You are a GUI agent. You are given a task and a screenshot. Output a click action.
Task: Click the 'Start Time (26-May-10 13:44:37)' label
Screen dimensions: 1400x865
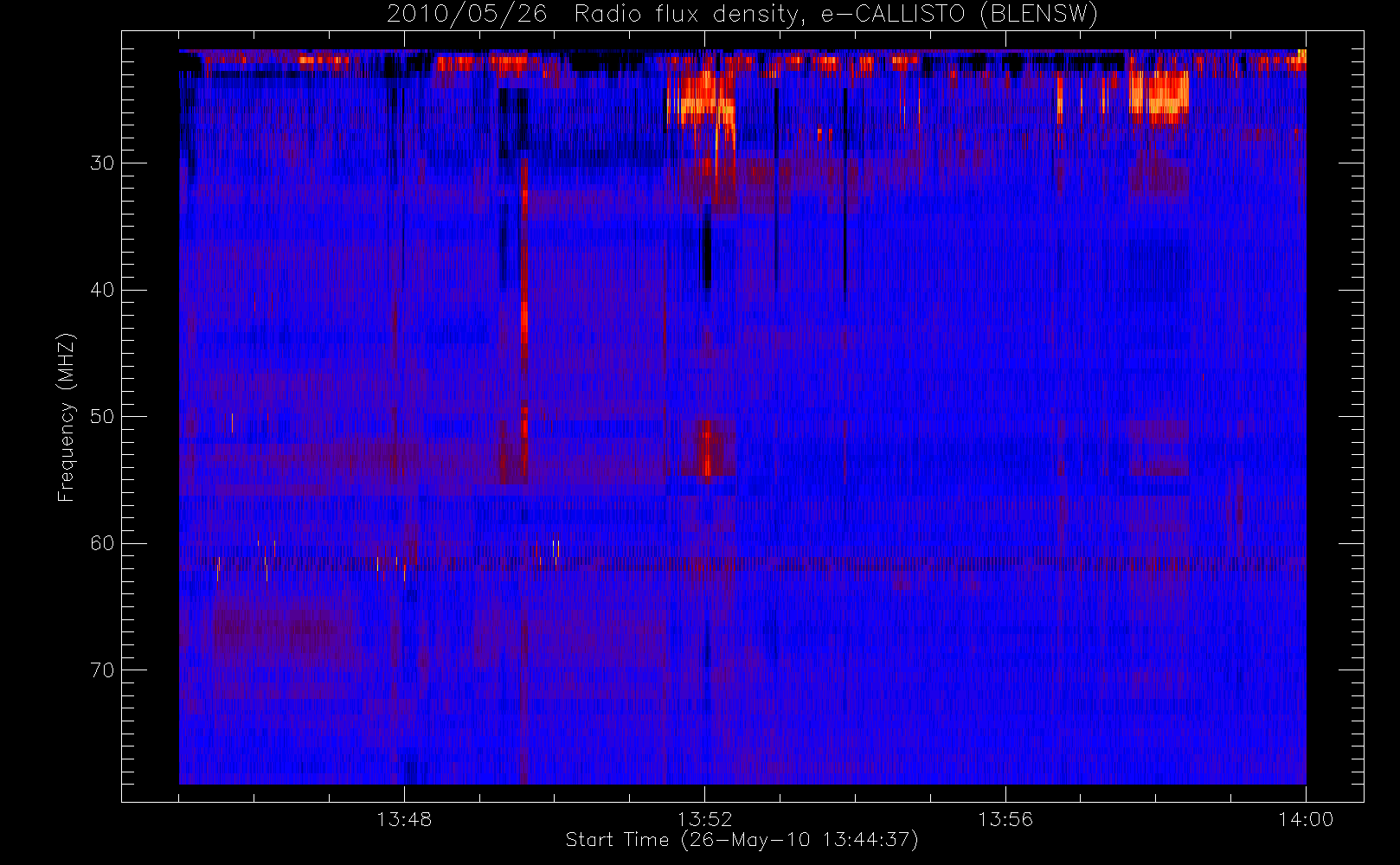[x=742, y=840]
